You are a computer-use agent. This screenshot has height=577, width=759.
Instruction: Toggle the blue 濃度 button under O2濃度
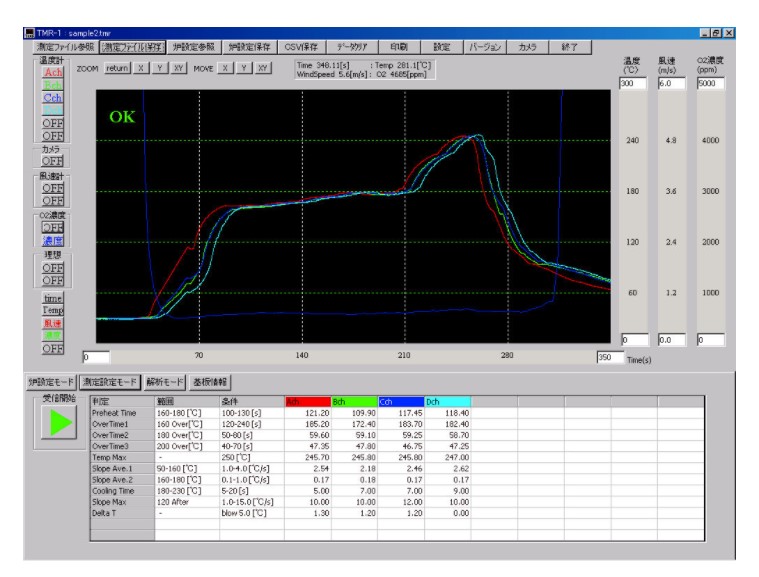(x=52, y=241)
